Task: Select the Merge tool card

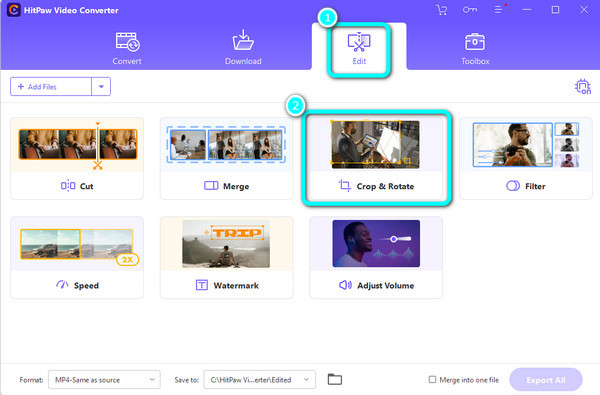Action: click(227, 158)
